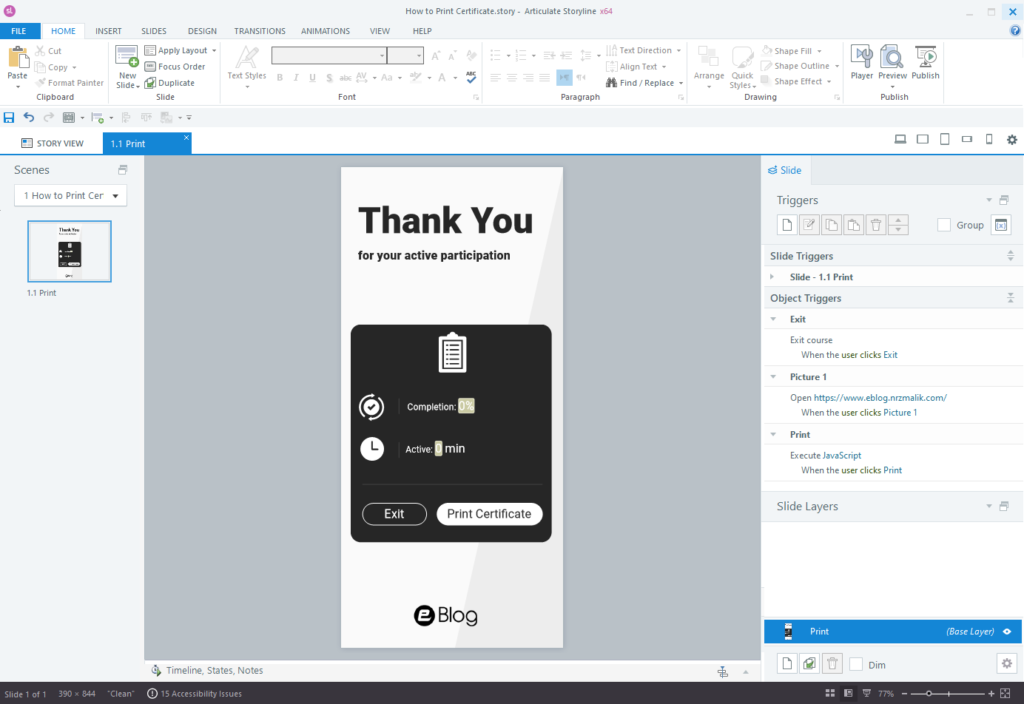
Task: Open the 15 Accessibility Issues link
Action: (x=194, y=694)
